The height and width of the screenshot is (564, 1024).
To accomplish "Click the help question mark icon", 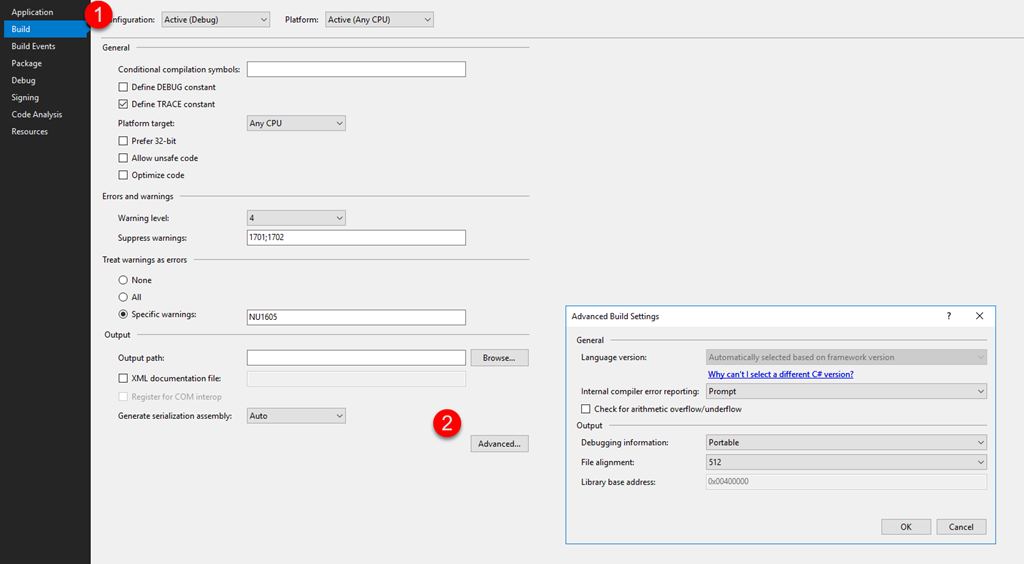I will tap(948, 316).
